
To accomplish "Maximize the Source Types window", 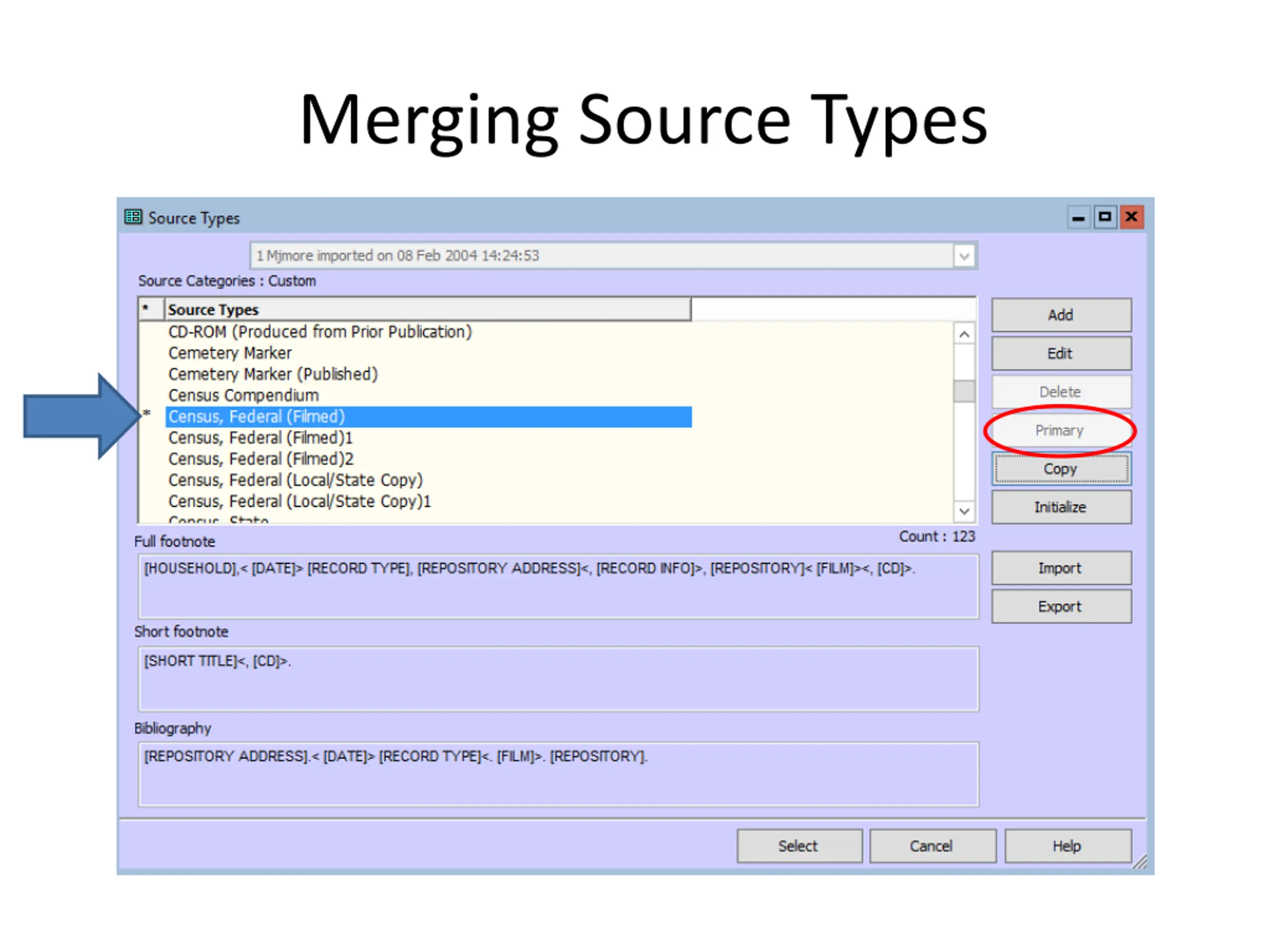I will (x=1105, y=217).
